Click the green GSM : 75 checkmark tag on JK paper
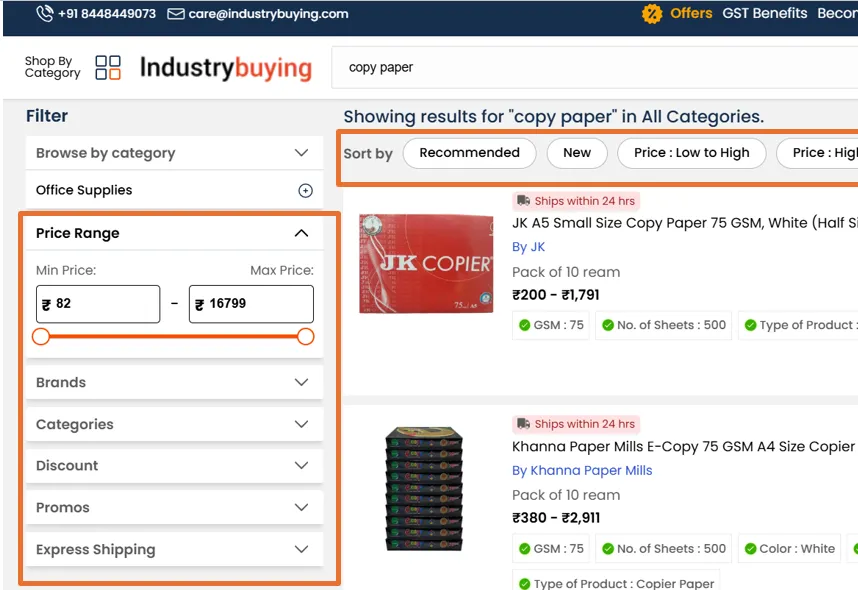 point(551,325)
